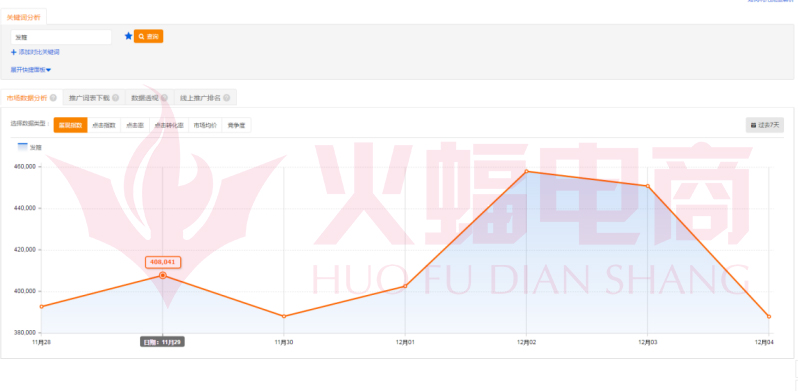This screenshot has height=392, width=798.
Task: Switch to the 线上推广排名 tab
Action: [205, 98]
